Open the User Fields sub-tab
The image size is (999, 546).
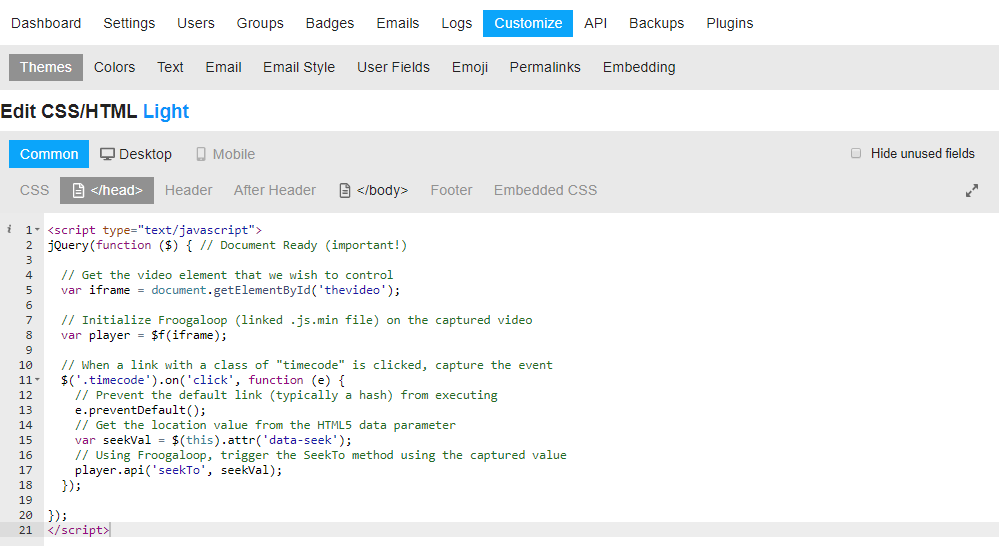[x=393, y=68]
